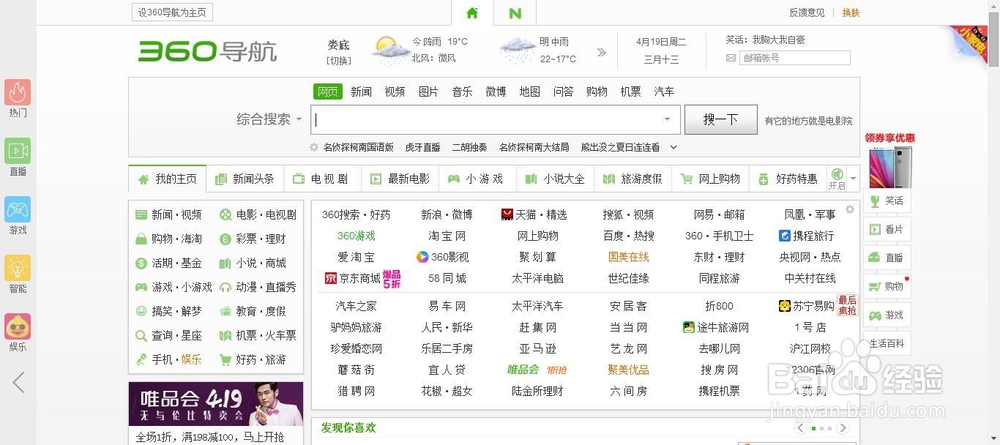The height and width of the screenshot is (445, 1000).
Task: Select the 新闻 search tab
Action: click(361, 92)
